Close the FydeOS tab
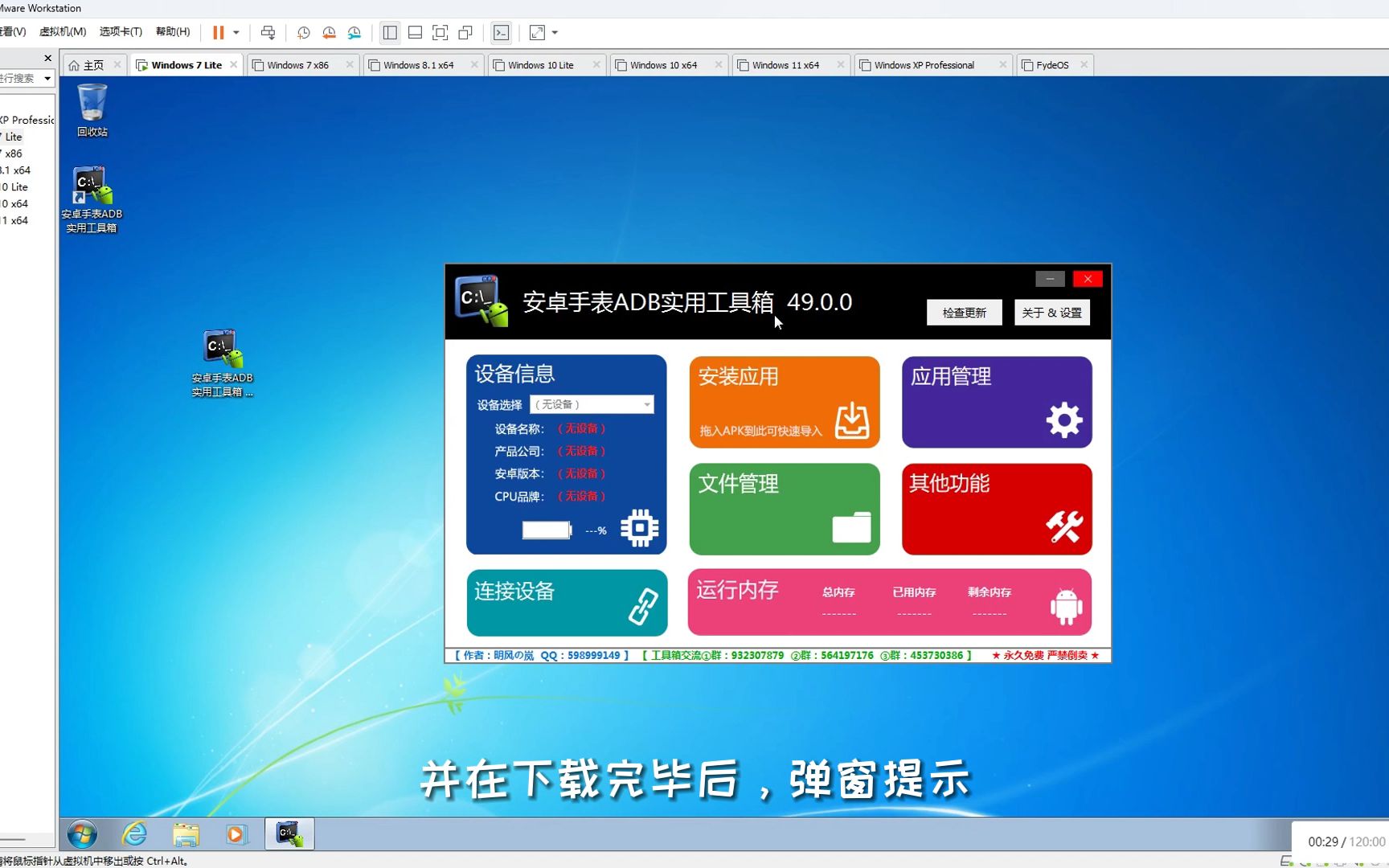This screenshot has width=1389, height=868. 1084,65
